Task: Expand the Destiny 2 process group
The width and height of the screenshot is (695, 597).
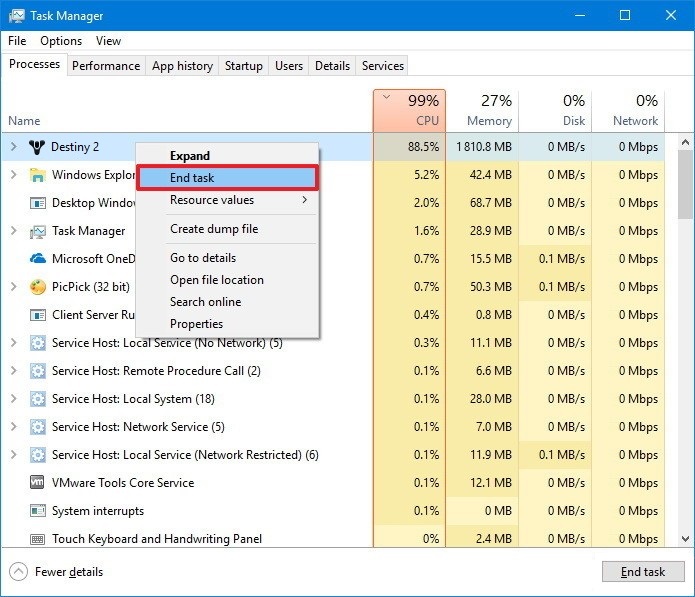Action: tap(13, 147)
